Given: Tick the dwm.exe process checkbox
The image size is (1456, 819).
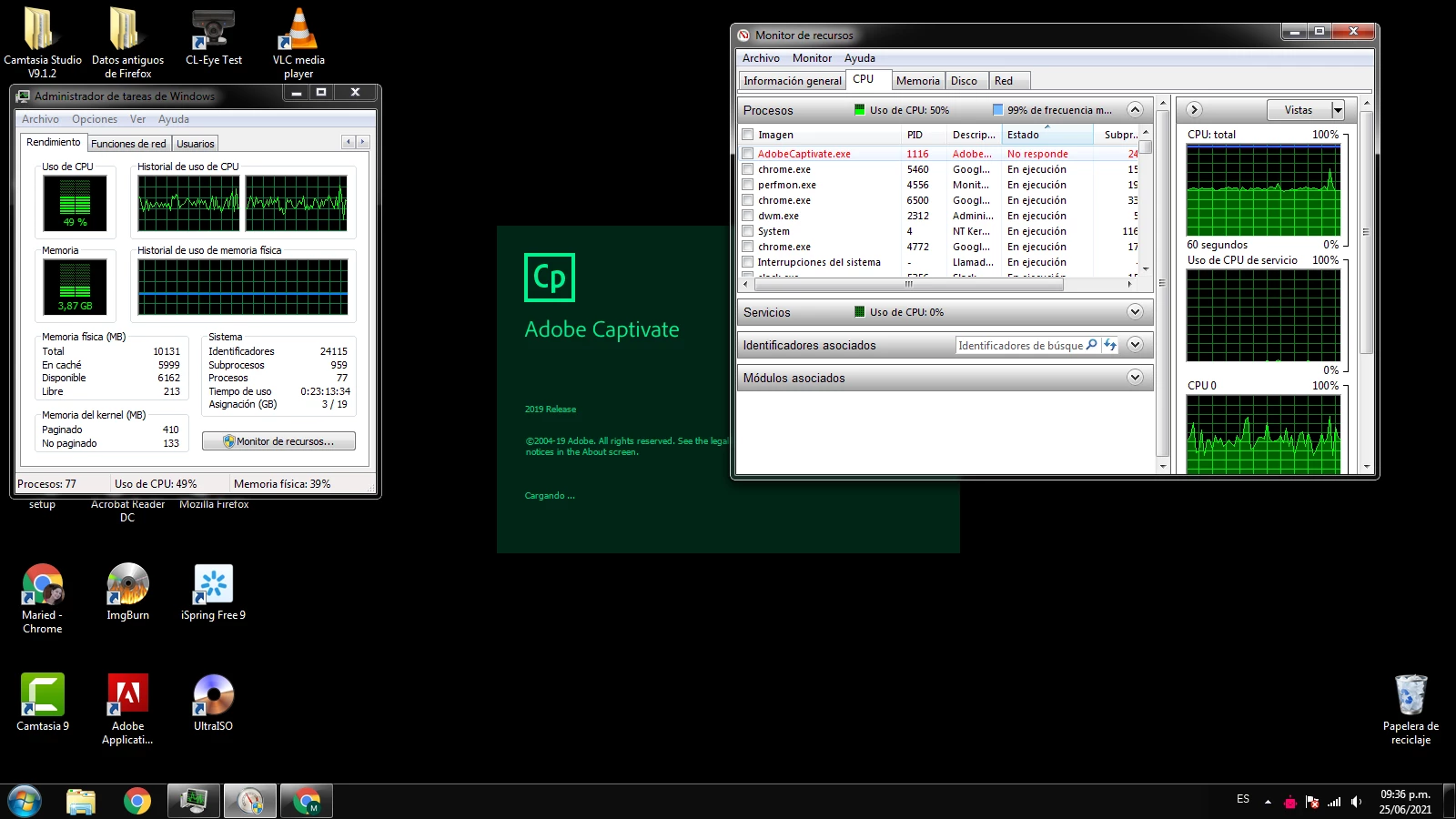Looking at the screenshot, I should pyautogui.click(x=748, y=216).
